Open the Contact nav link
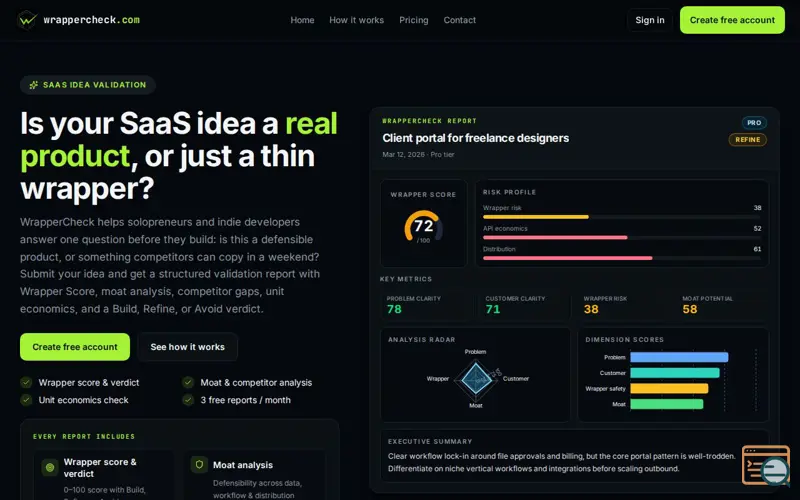800x500 pixels. tap(459, 20)
